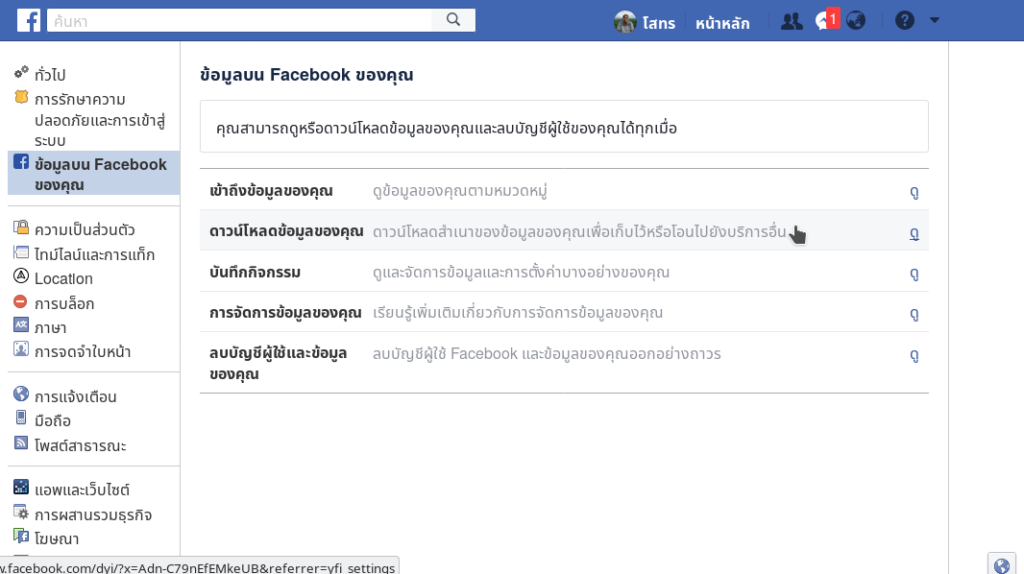Click the red block icon beside การบล็อก

(x=20, y=302)
